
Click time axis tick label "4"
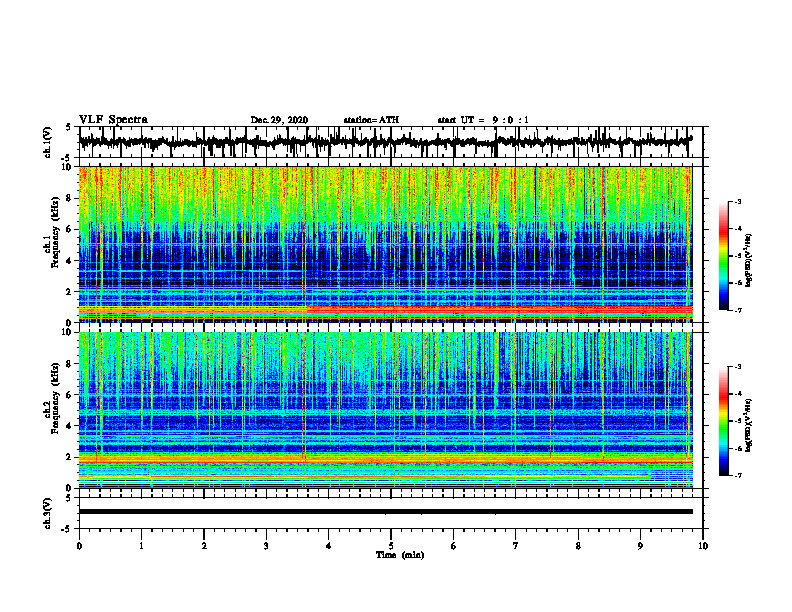[329, 546]
